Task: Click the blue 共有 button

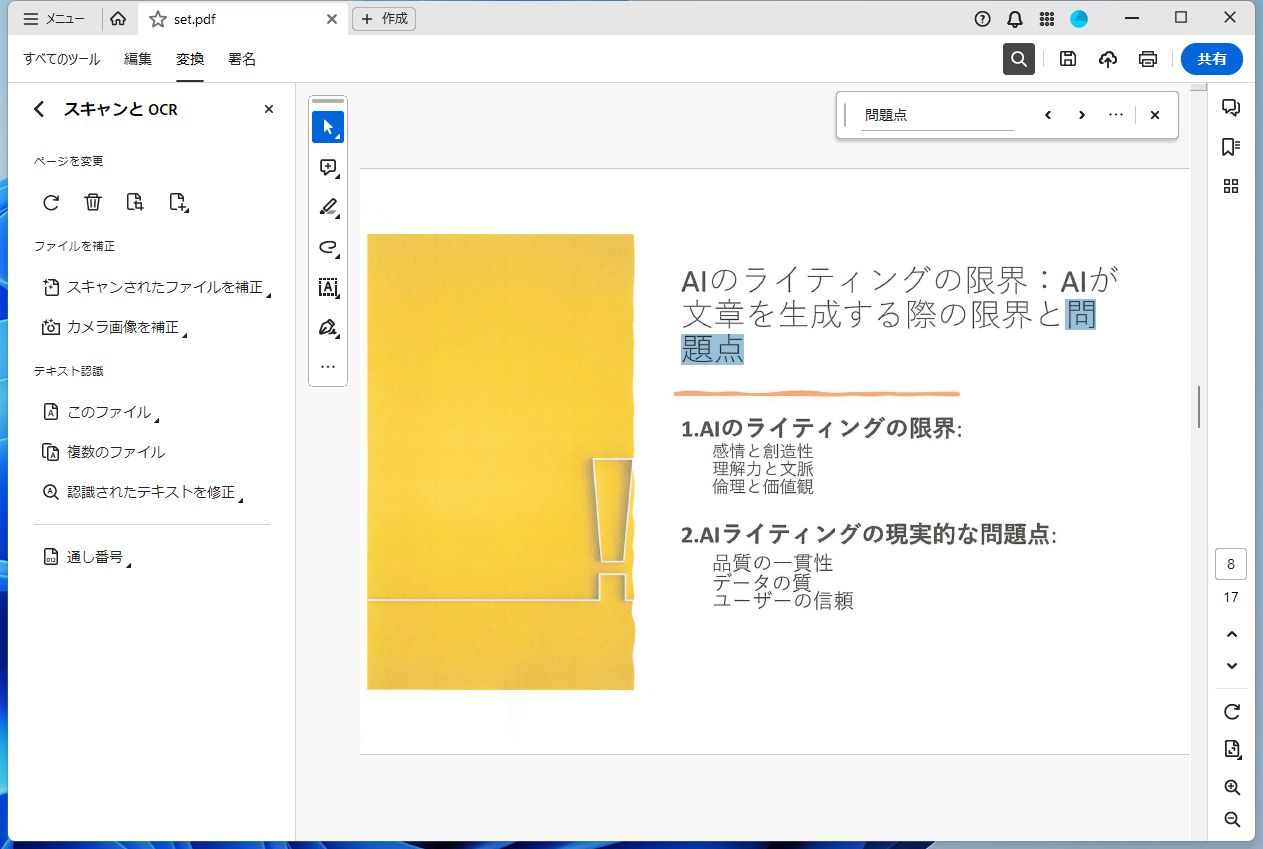Action: point(1211,59)
